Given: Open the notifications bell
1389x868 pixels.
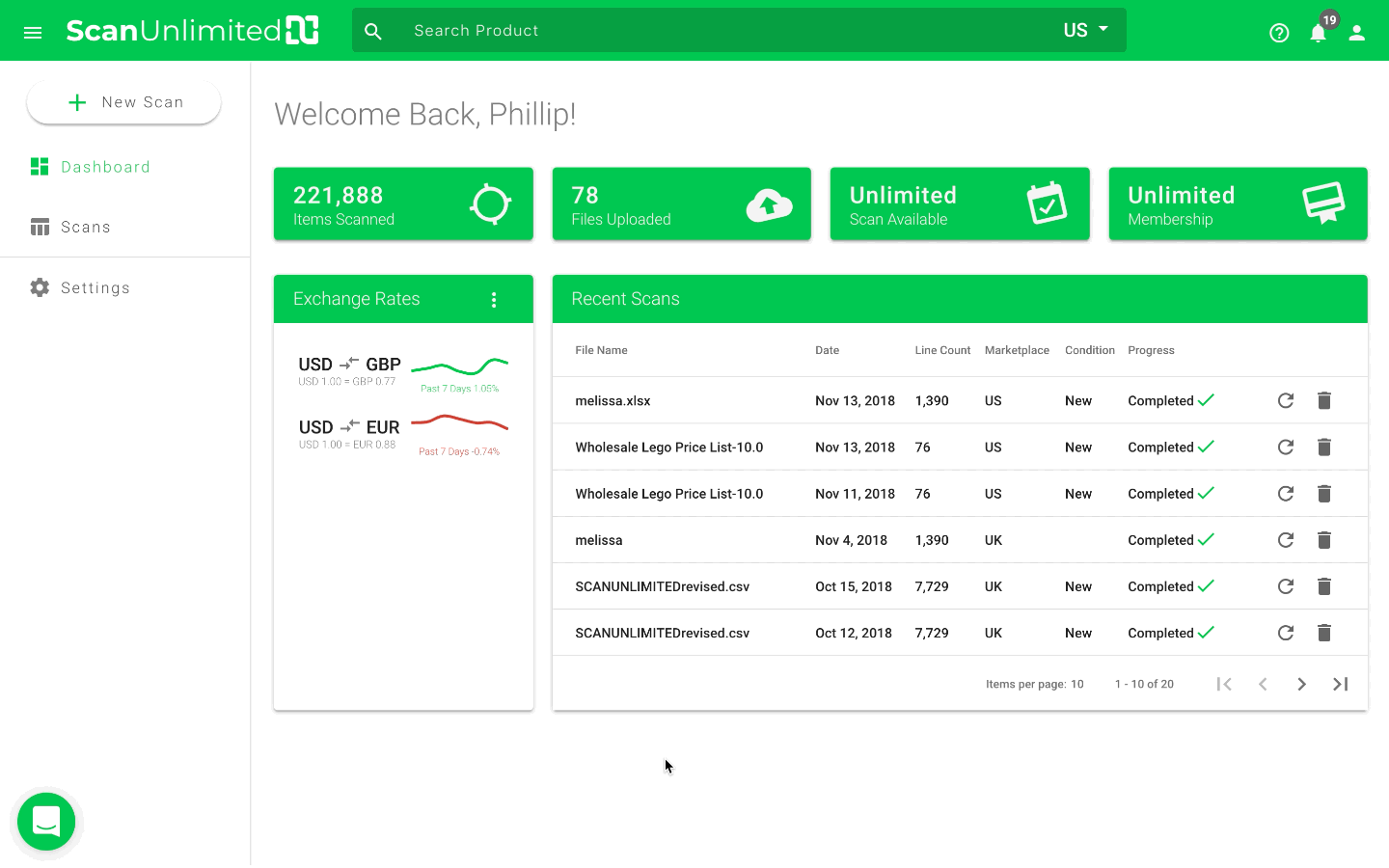Looking at the screenshot, I should [x=1318, y=33].
